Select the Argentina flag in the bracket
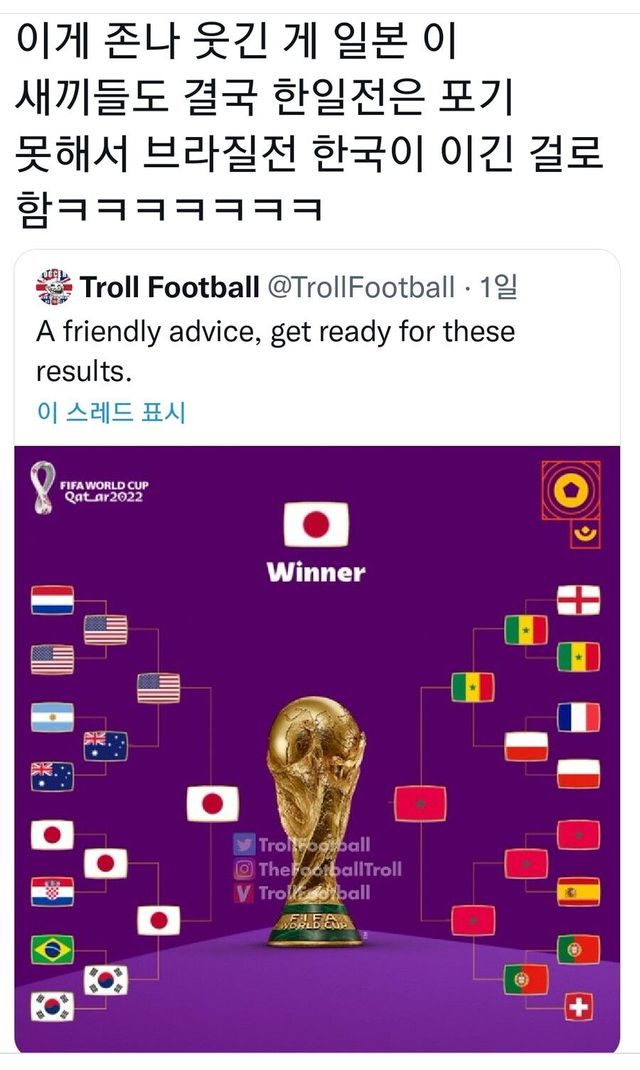 coord(52,717)
